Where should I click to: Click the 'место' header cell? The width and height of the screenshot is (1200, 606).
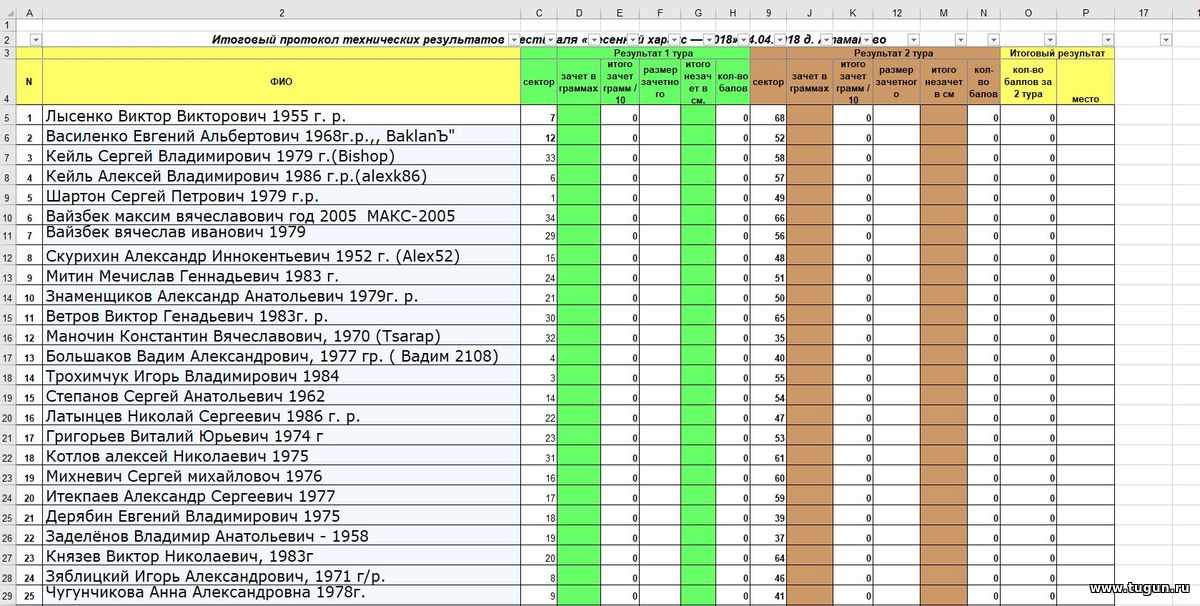coord(1086,82)
